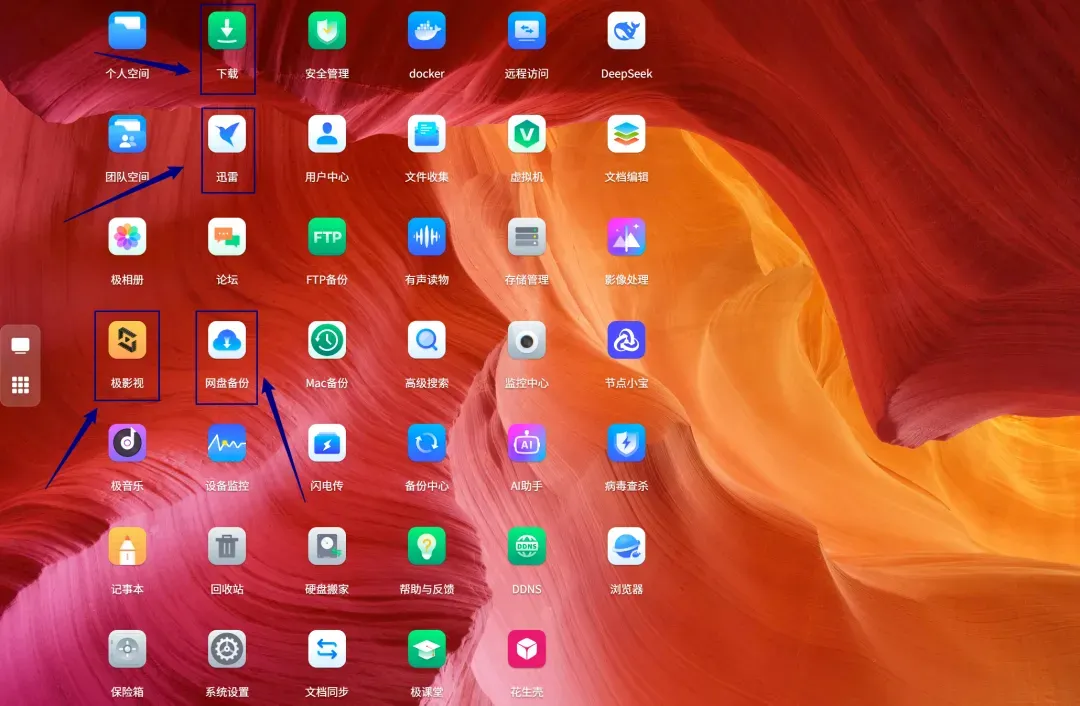This screenshot has width=1080, height=706.
Task: Open the AI助手 assistant
Action: point(527,443)
